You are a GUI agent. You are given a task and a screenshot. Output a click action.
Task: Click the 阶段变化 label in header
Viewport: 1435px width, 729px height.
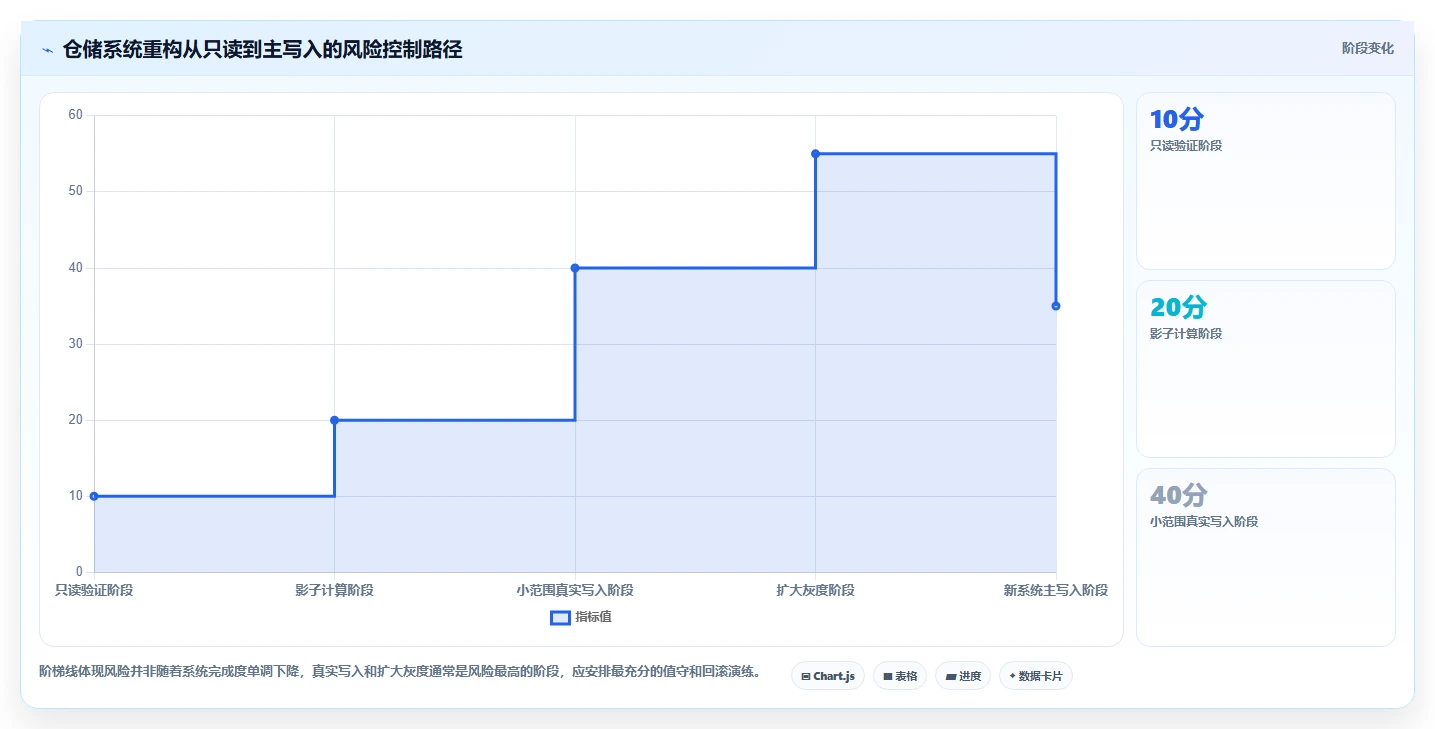(1367, 48)
